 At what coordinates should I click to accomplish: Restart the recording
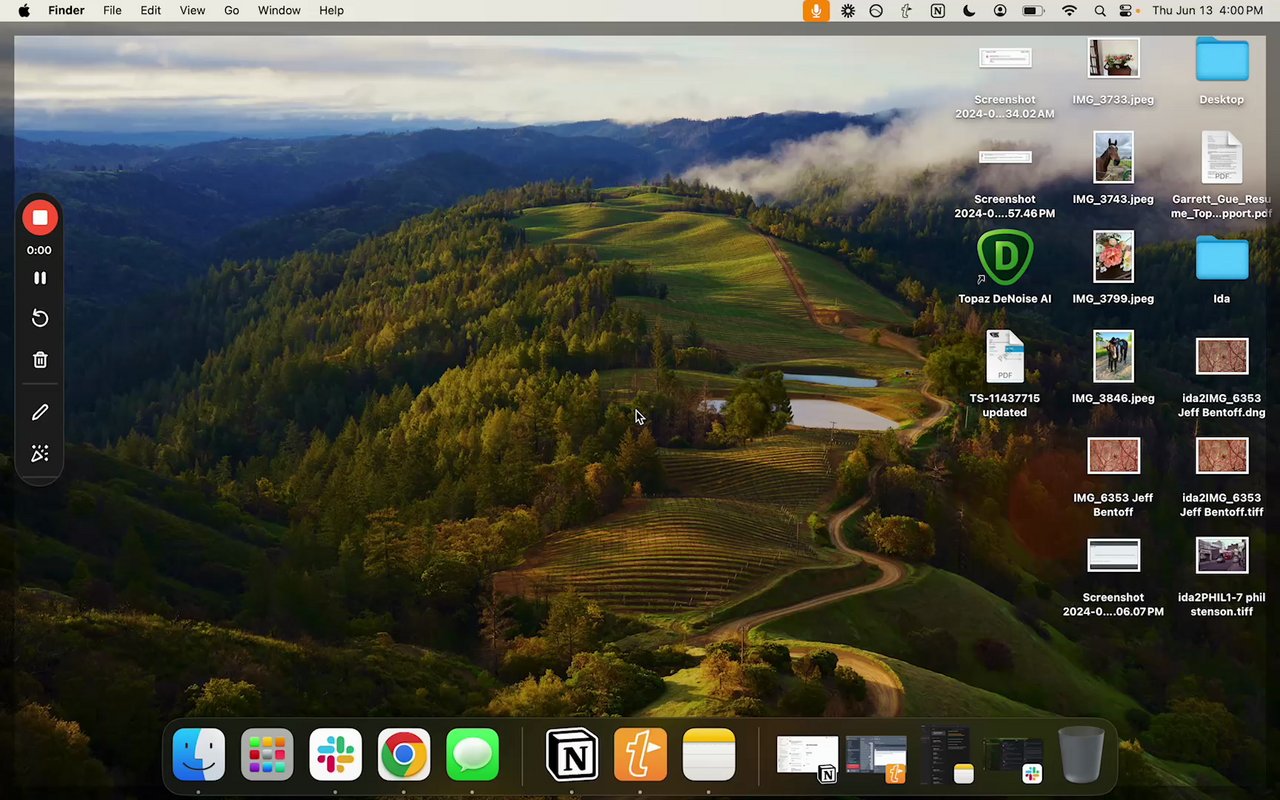(x=40, y=318)
